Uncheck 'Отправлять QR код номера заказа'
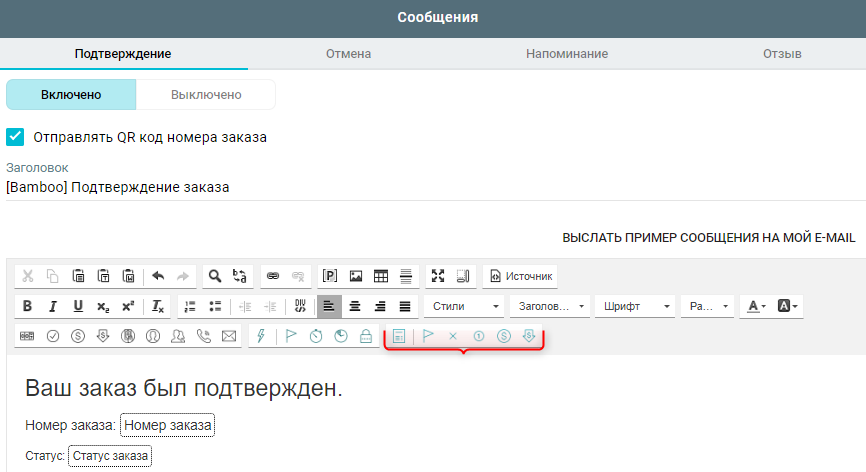The width and height of the screenshot is (866, 472). click(x=15, y=137)
